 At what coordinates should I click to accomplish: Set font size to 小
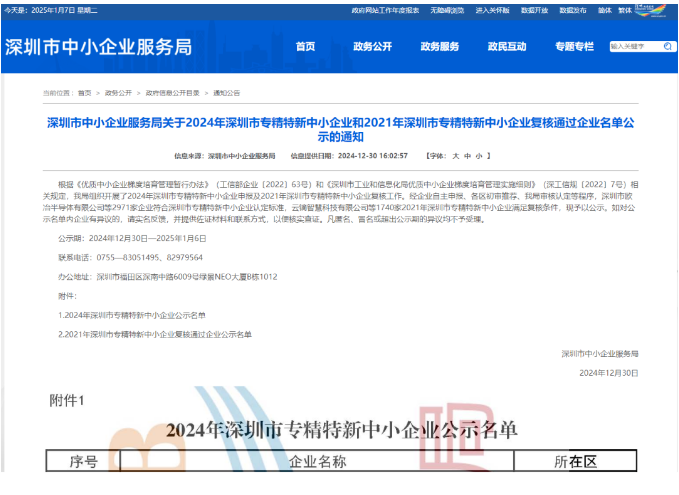[x=479, y=156]
